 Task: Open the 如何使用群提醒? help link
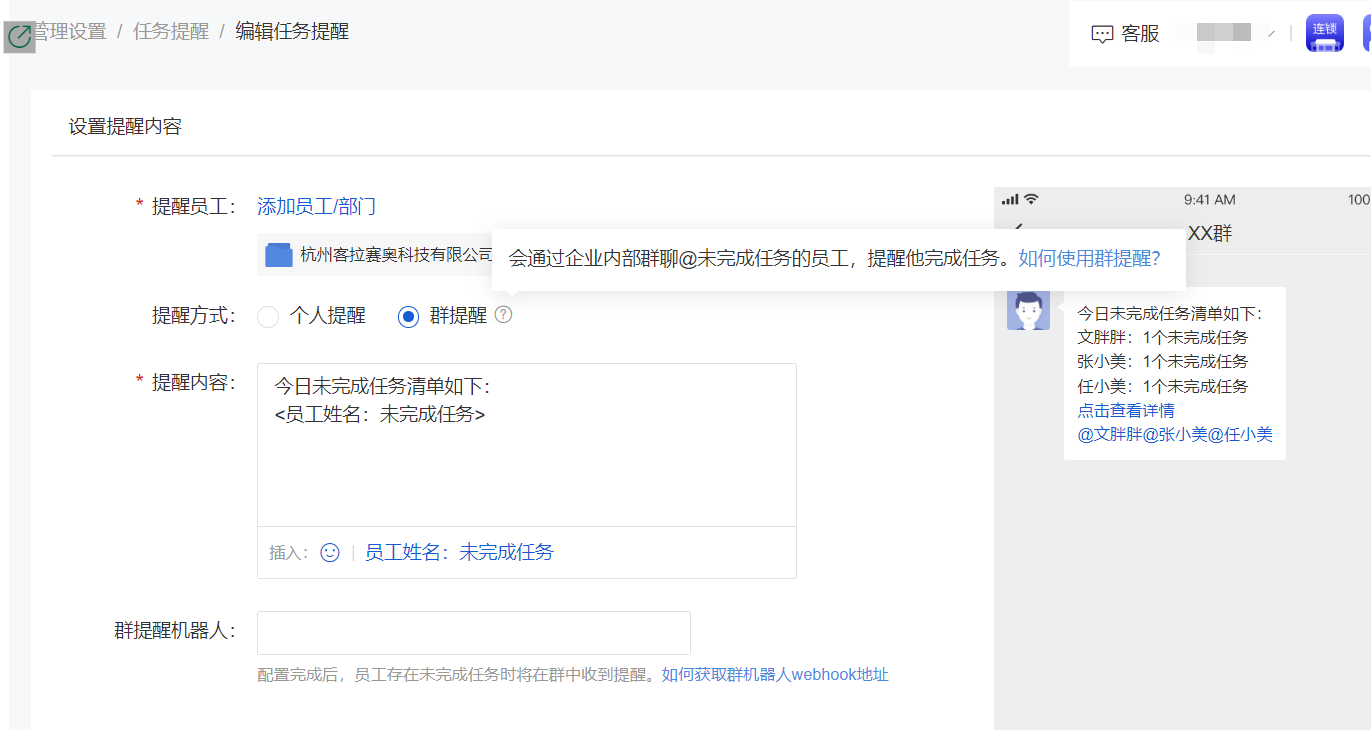[1089, 259]
